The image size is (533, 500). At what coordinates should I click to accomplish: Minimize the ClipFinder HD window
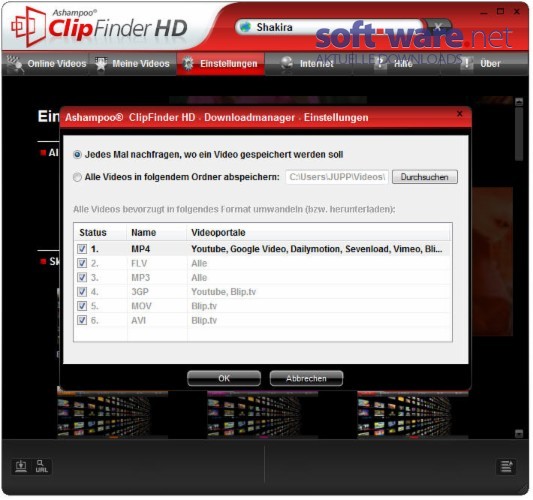(x=484, y=12)
